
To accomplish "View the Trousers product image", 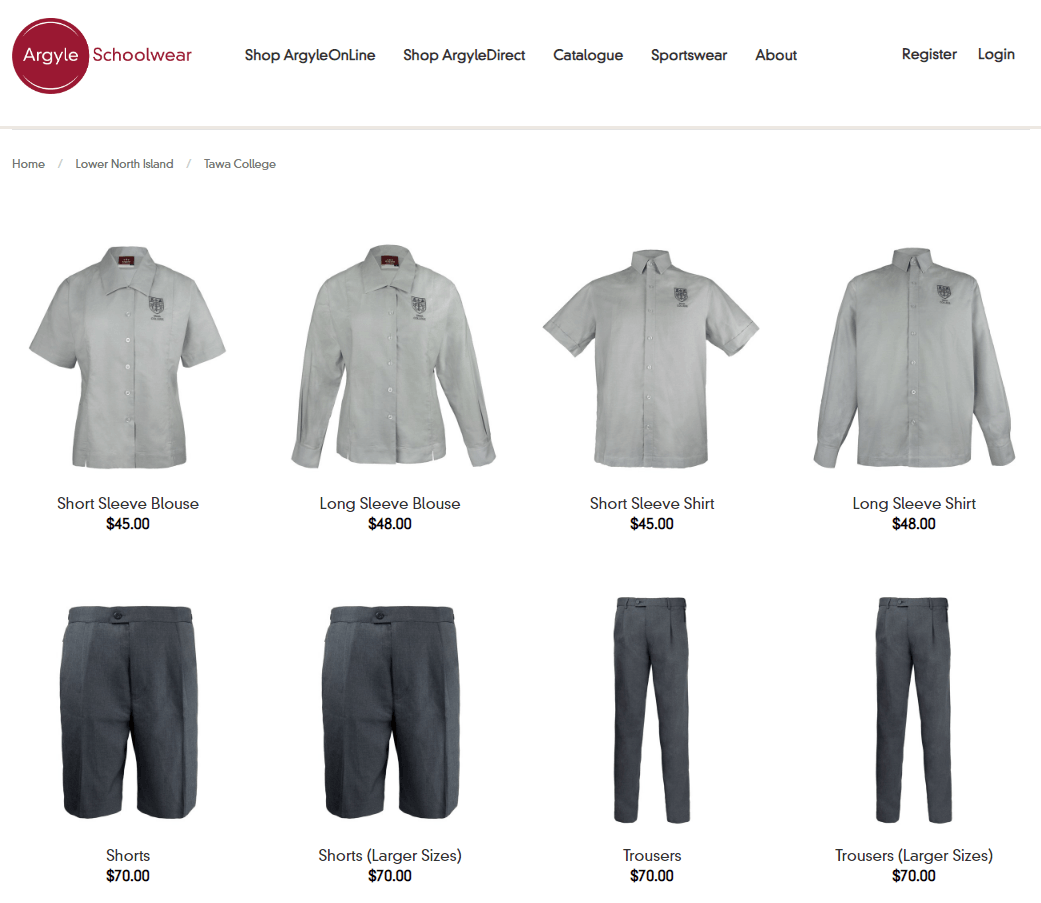I will 651,710.
